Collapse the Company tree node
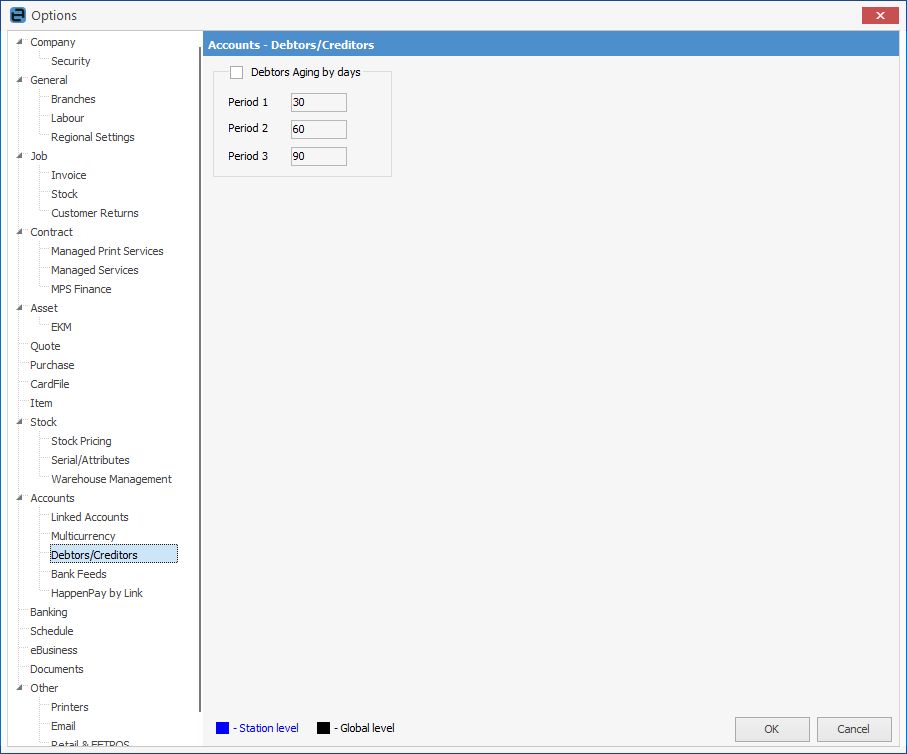907x754 pixels. (x=20, y=42)
